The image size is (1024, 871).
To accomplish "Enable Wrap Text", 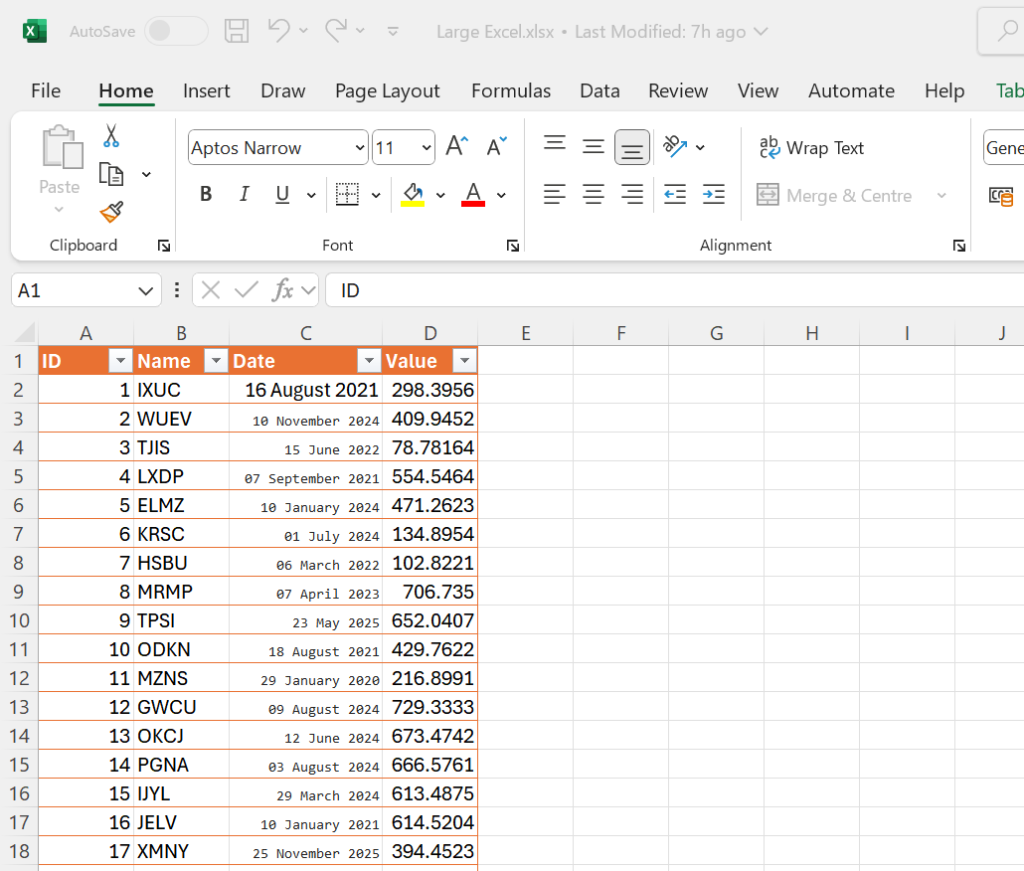I will 811,148.
